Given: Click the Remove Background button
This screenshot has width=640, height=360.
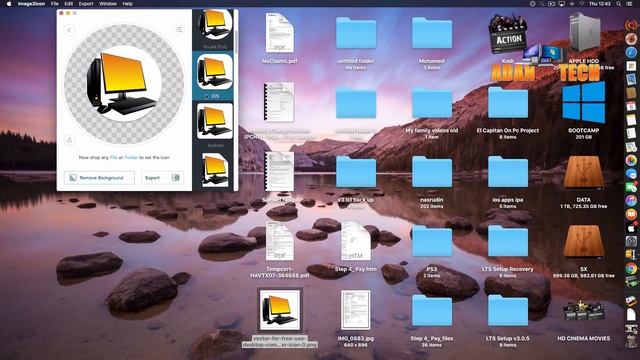Looking at the screenshot, I should 99,178.
